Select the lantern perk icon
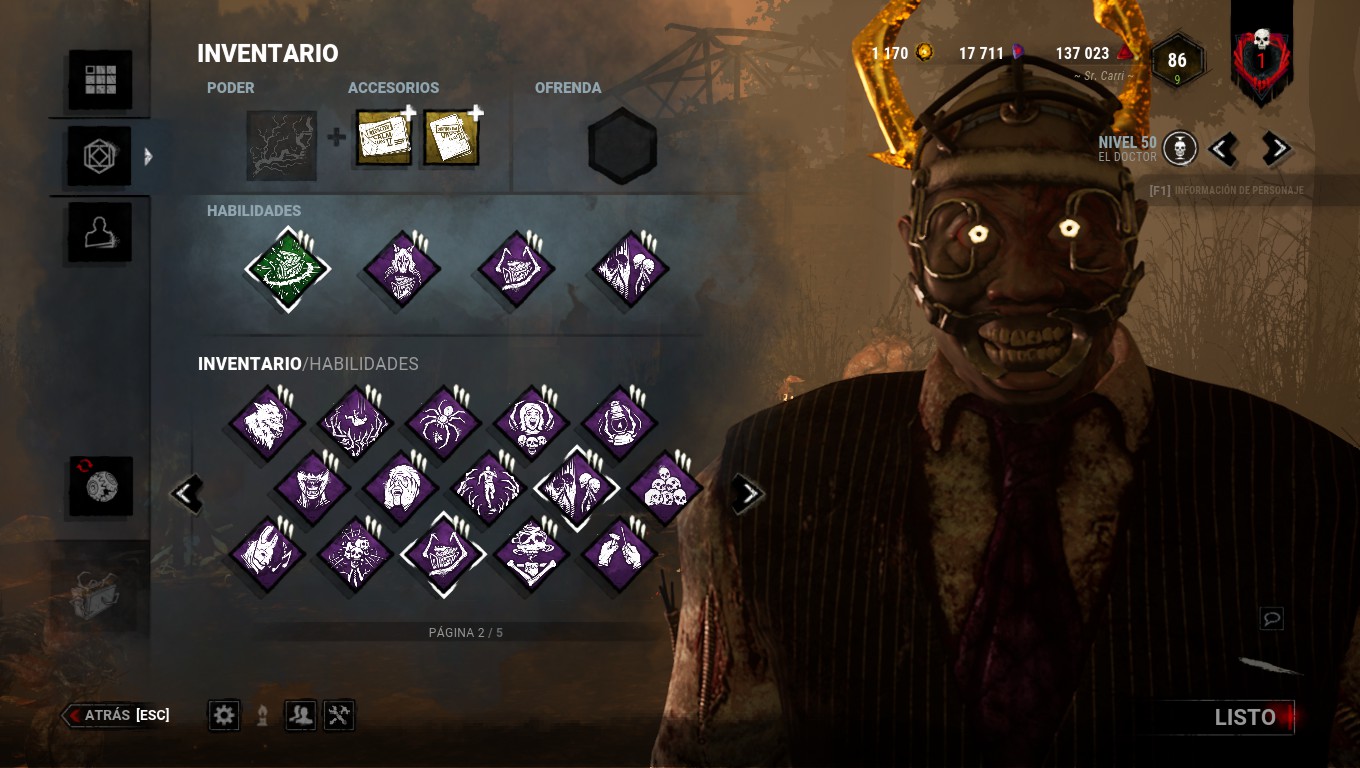This screenshot has width=1360, height=768. (x=619, y=423)
